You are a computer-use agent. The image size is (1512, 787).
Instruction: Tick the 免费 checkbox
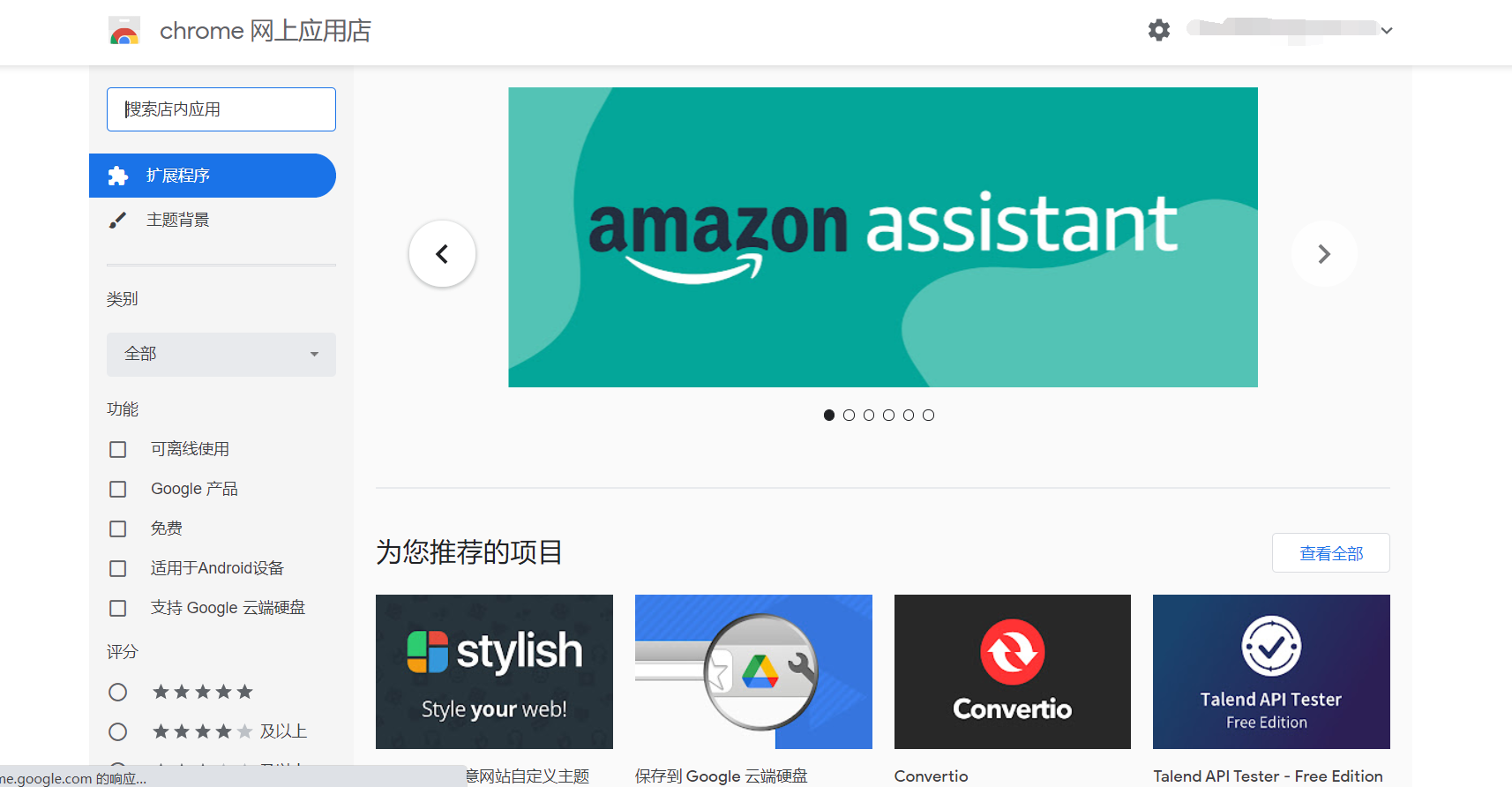click(117, 528)
